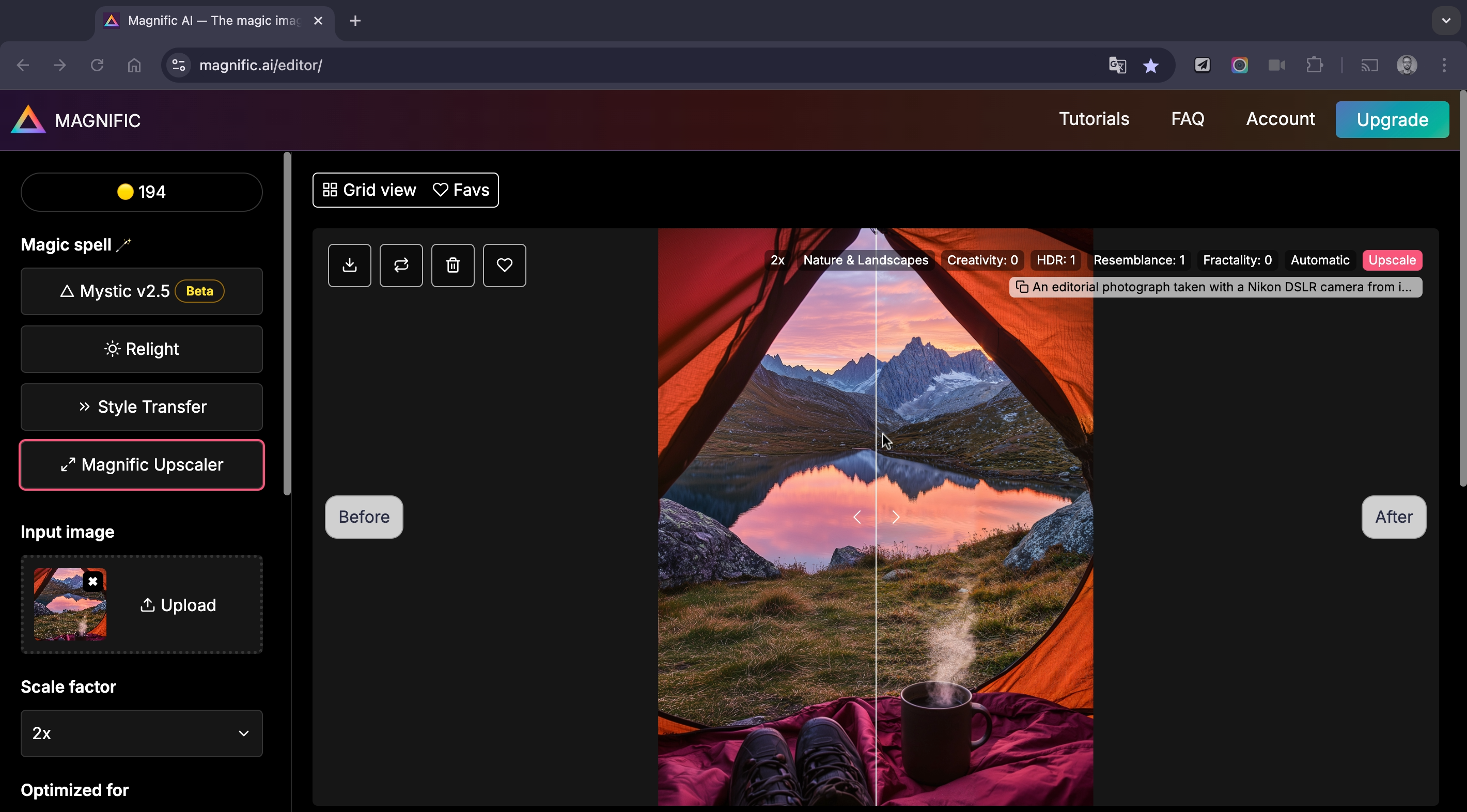Viewport: 1467px width, 812px height.
Task: Open Chrome three-dot menu
Action: (x=1444, y=66)
